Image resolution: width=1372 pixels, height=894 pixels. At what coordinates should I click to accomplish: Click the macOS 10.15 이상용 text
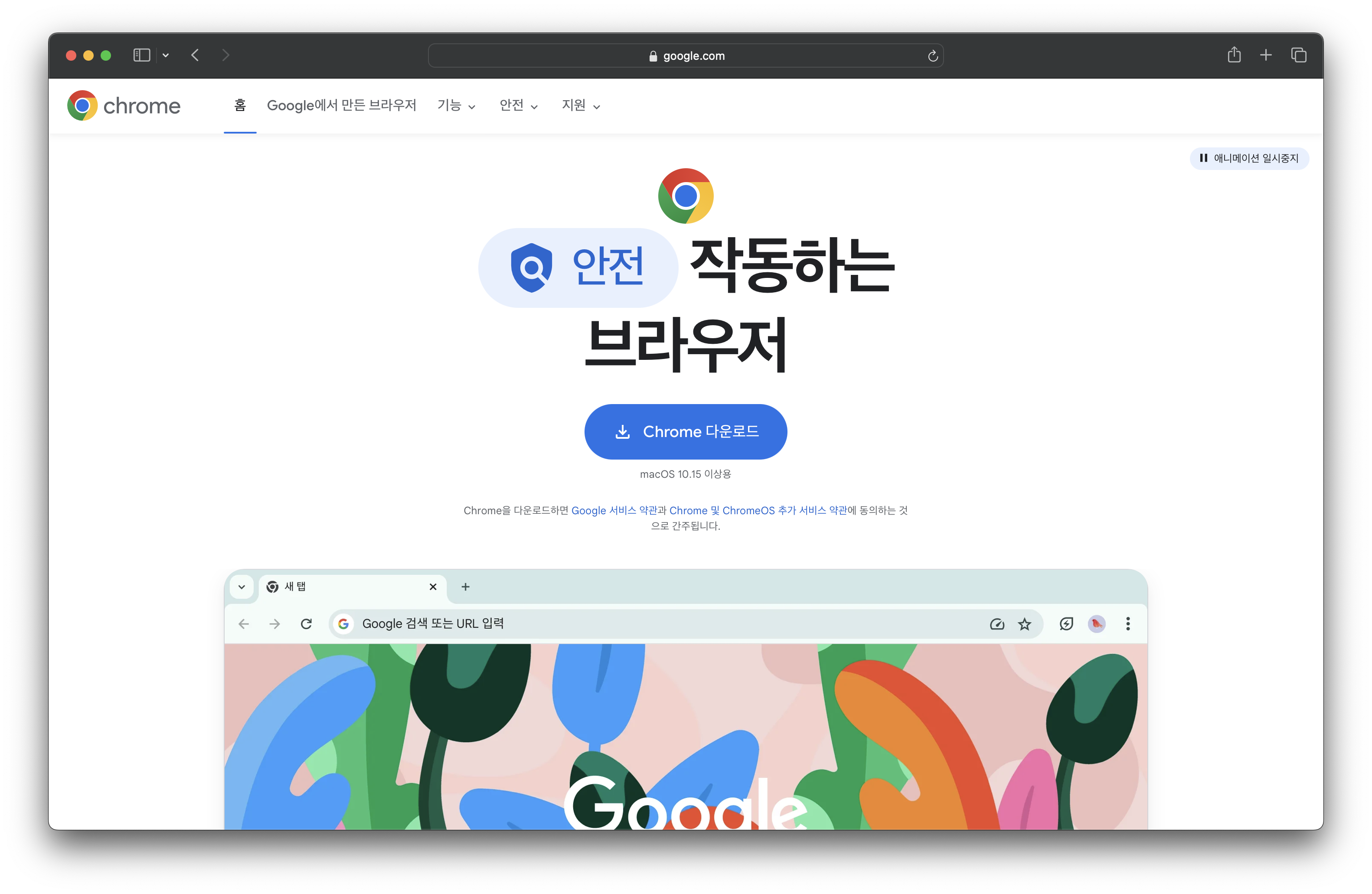[x=686, y=474]
